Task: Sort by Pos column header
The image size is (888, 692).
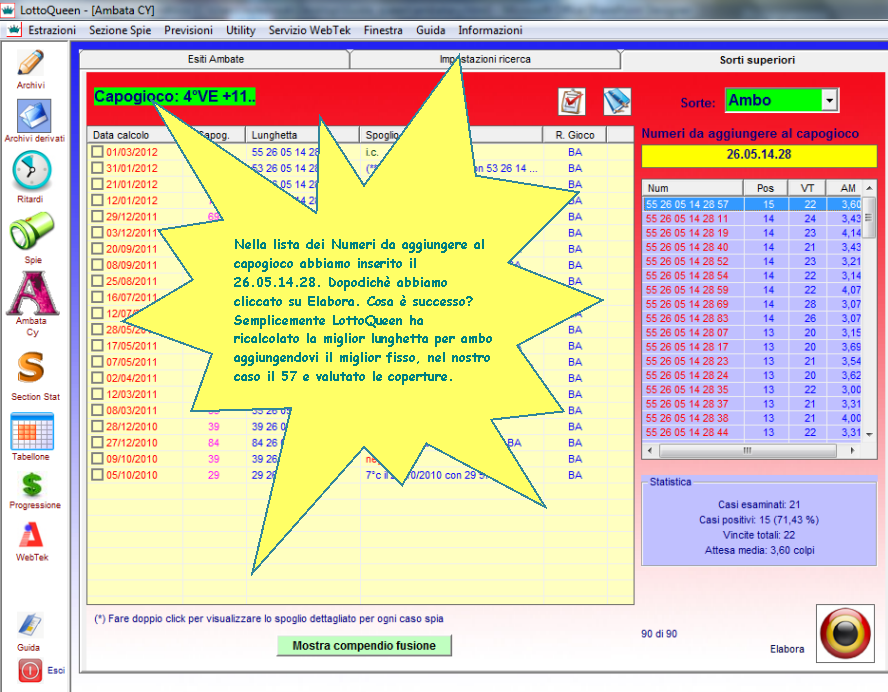Action: (x=766, y=188)
